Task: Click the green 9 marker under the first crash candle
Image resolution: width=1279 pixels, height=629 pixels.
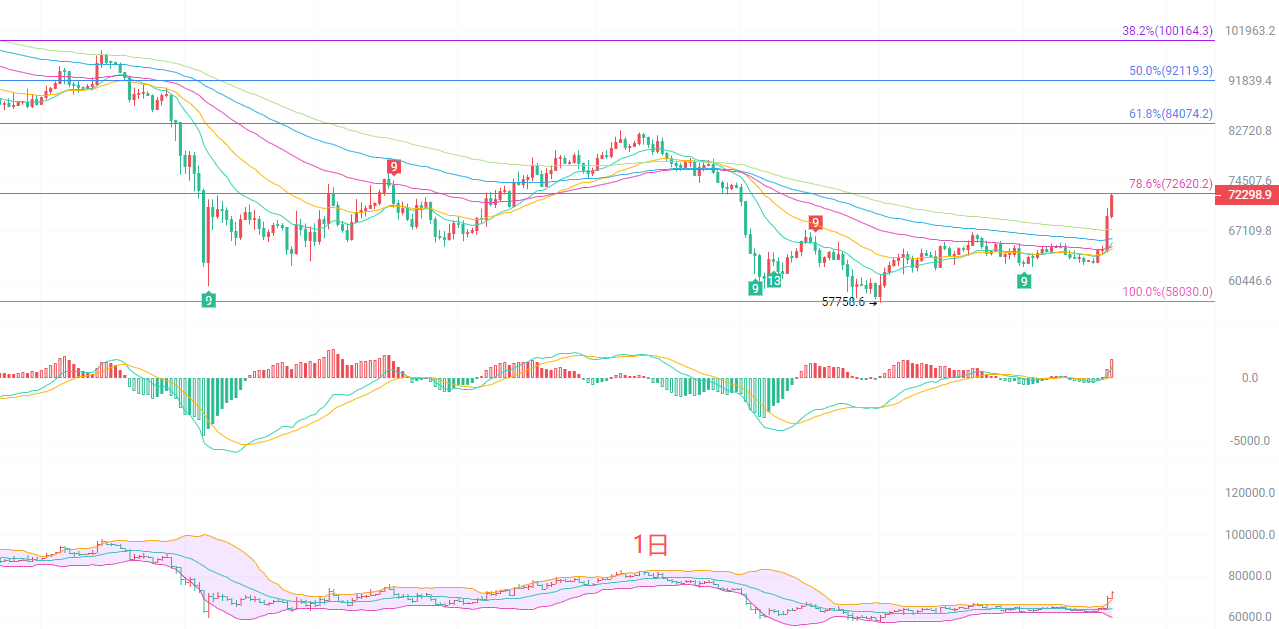Action: pos(208,299)
